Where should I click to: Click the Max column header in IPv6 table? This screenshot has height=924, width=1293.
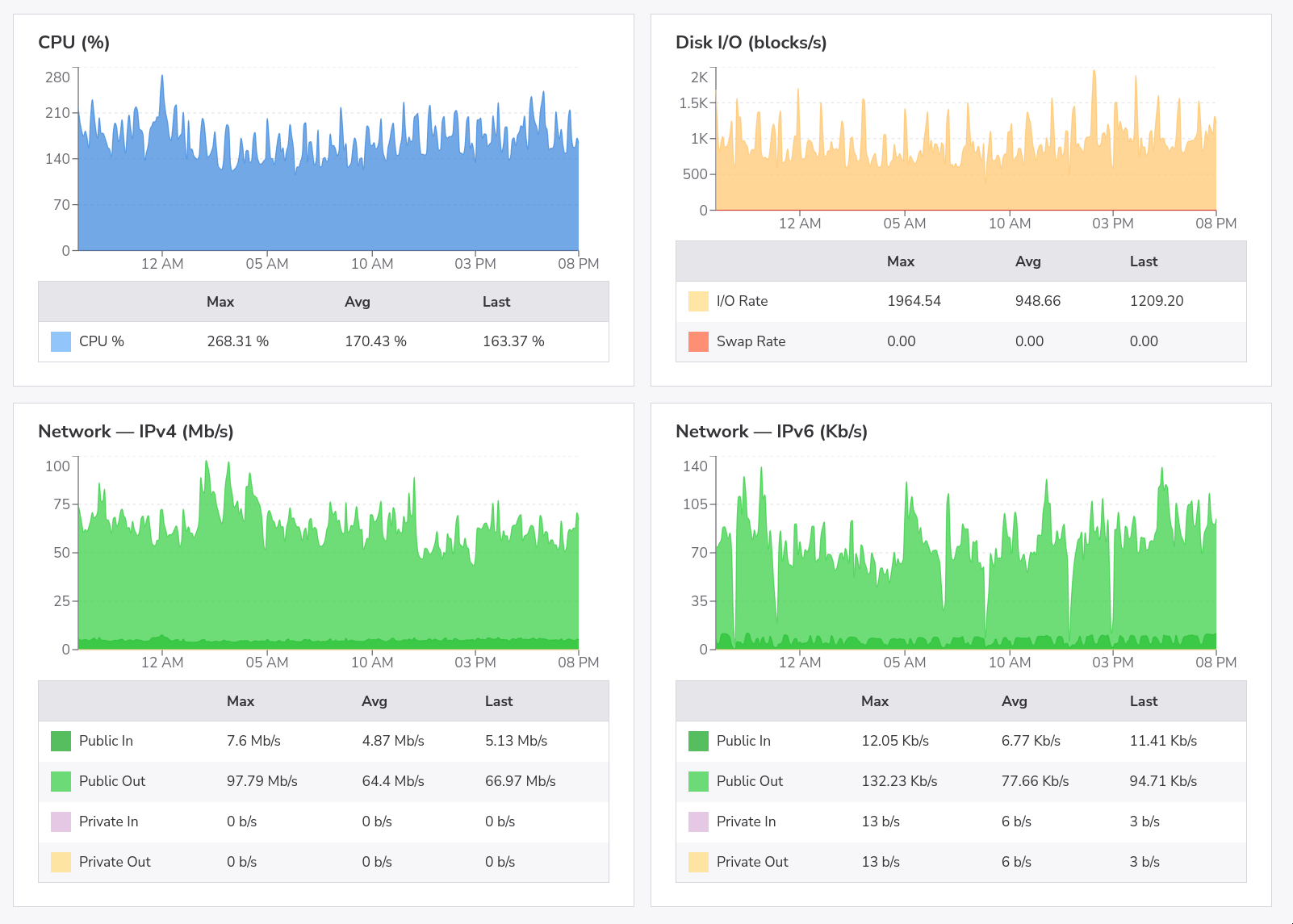click(874, 701)
